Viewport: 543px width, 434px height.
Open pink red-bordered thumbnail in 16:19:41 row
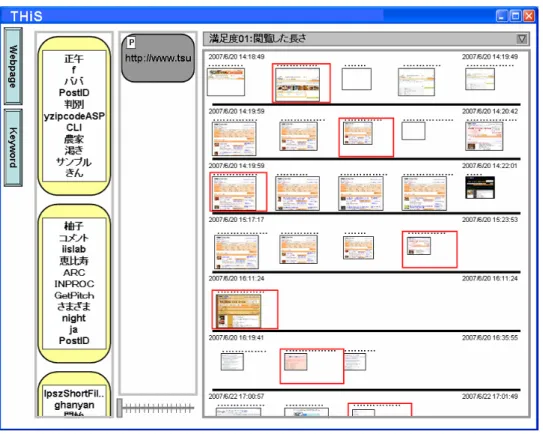[x=312, y=366]
